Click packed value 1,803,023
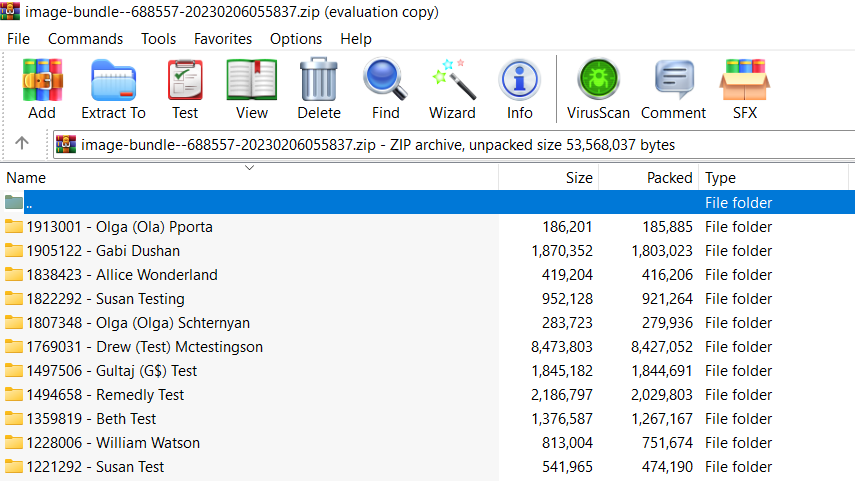 pyautogui.click(x=661, y=251)
